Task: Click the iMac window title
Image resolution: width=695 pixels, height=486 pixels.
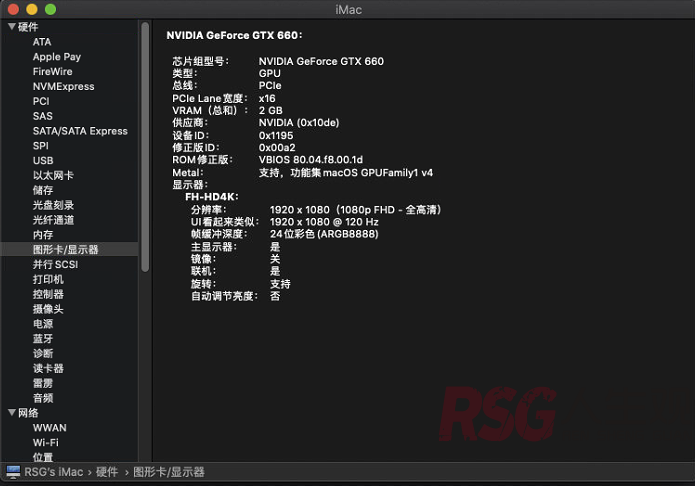Action: (348, 10)
